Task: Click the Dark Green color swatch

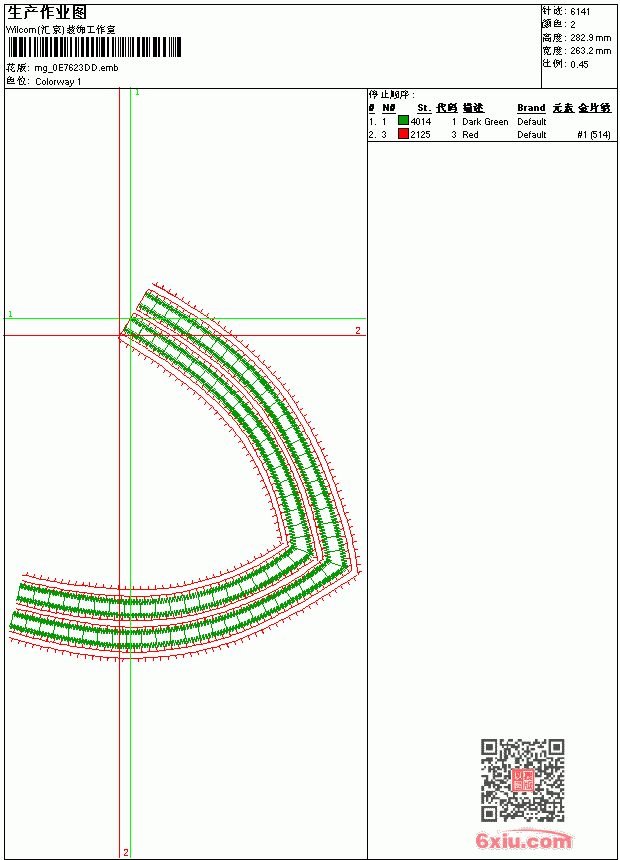Action: point(403,121)
